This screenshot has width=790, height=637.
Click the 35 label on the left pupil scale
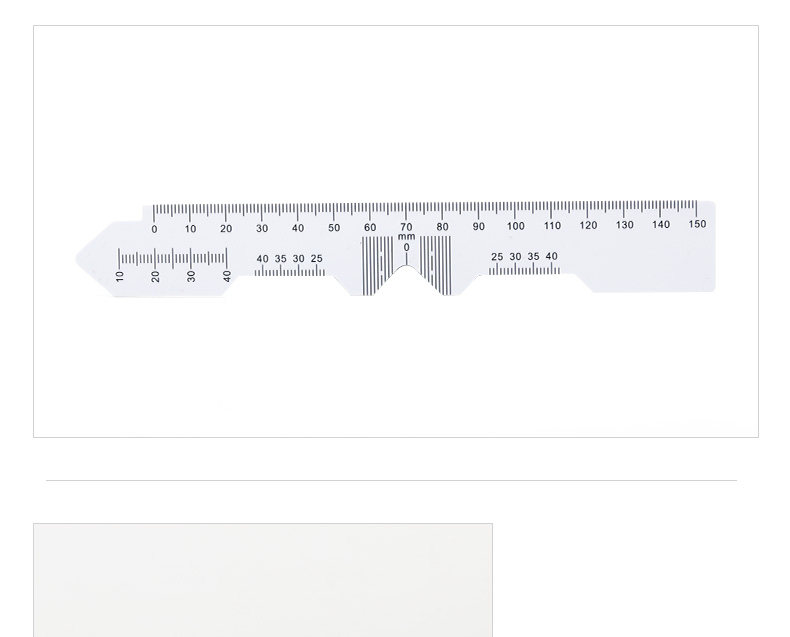click(x=281, y=259)
